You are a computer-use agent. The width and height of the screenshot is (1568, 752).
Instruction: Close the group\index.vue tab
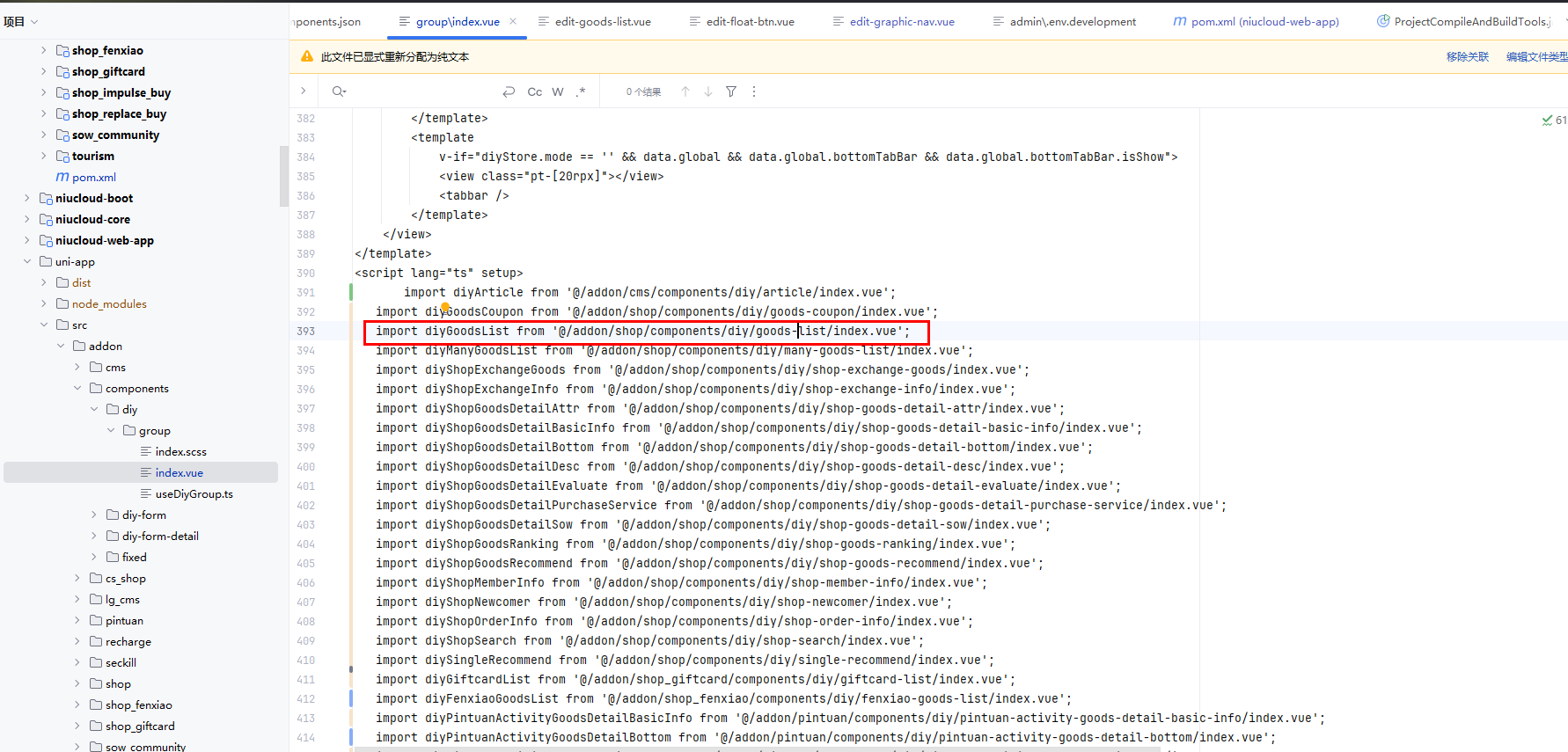(513, 21)
